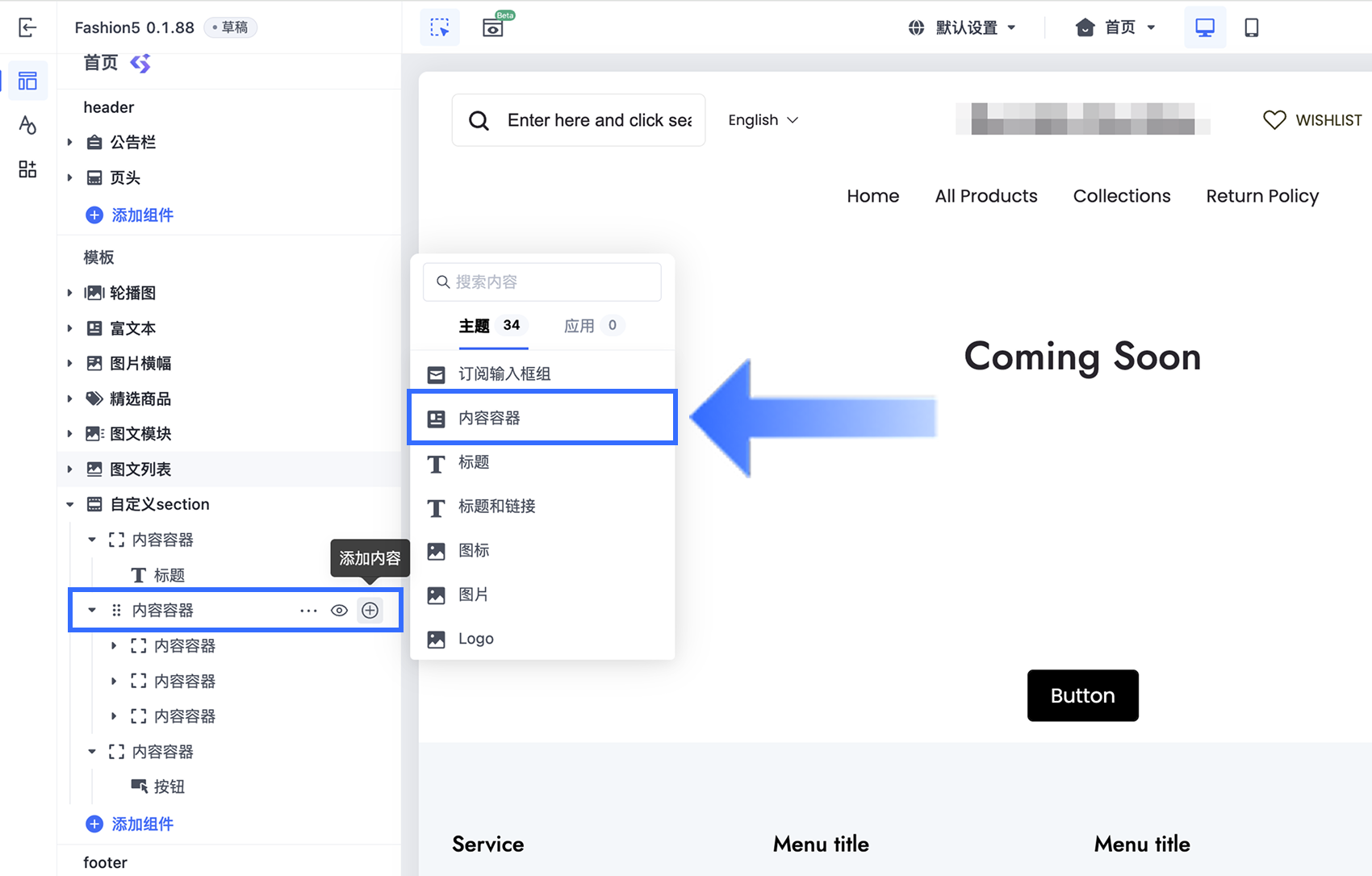Click the black Button in preview

1082,695
